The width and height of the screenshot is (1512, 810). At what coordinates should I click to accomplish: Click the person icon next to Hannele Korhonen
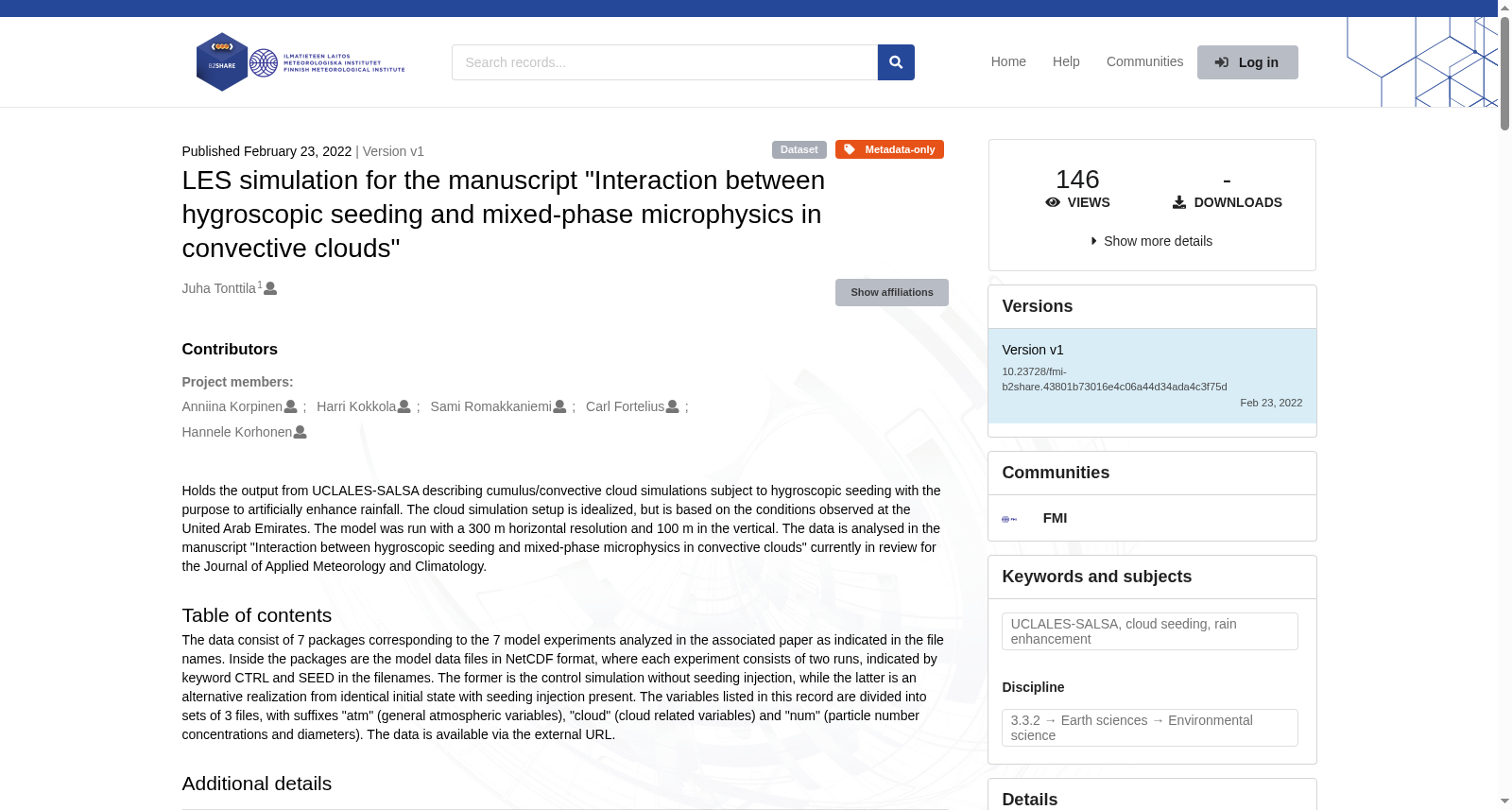click(x=301, y=432)
